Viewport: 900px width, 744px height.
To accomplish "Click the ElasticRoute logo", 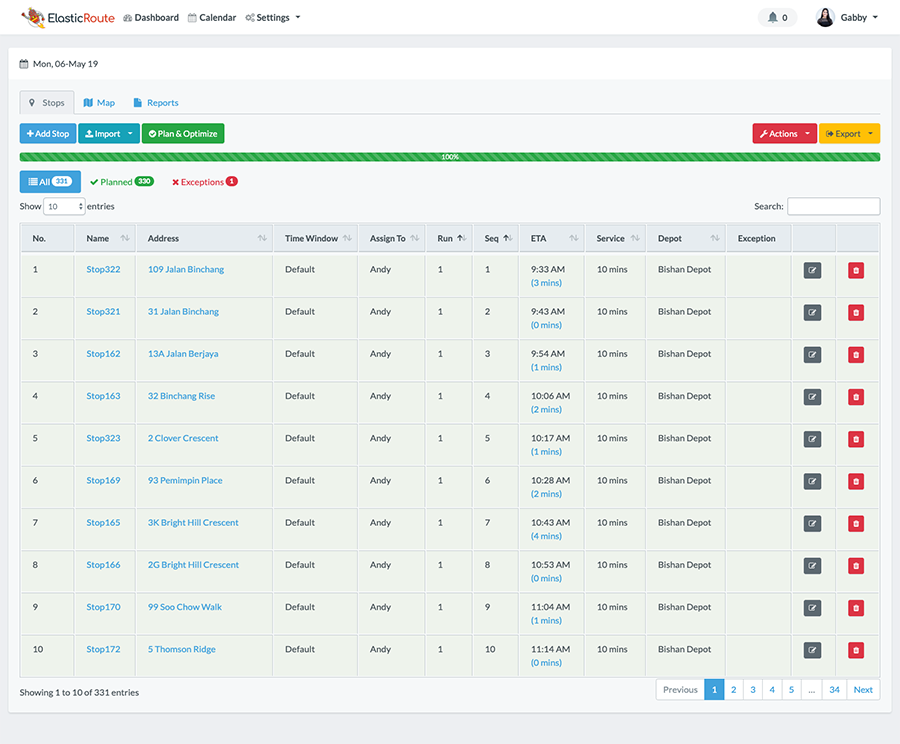I will (67, 17).
